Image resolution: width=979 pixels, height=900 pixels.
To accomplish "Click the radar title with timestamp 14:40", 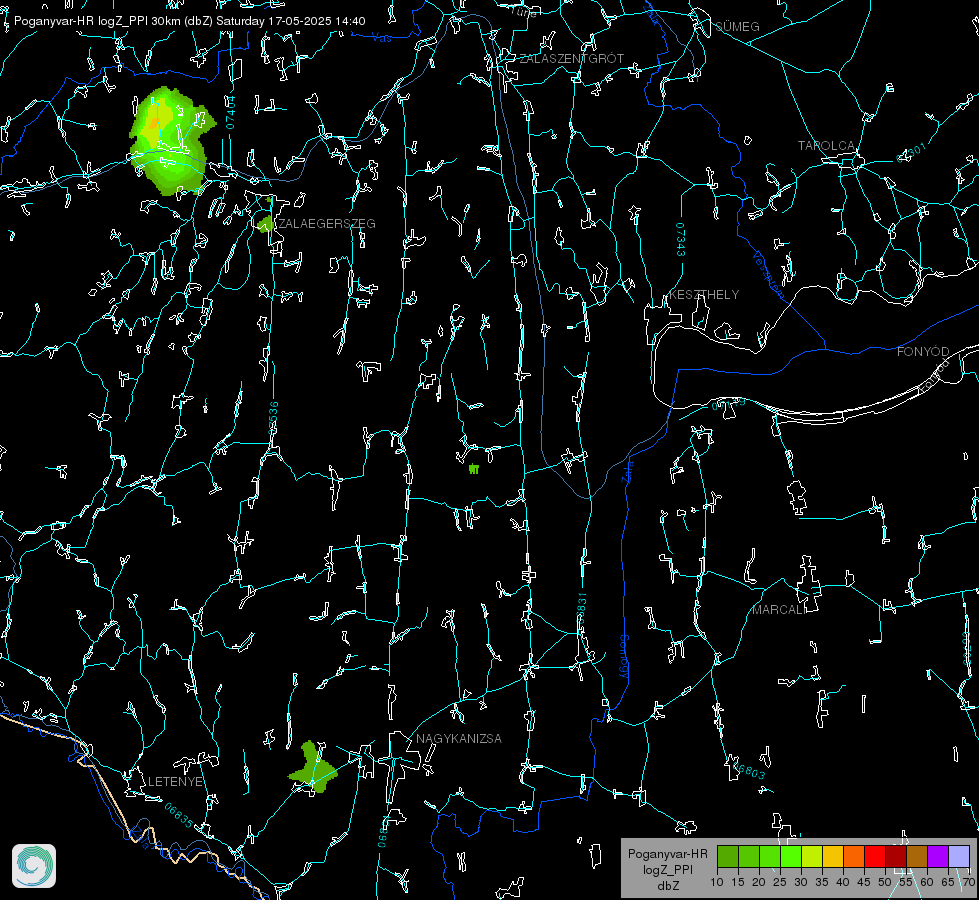I will click(189, 21).
